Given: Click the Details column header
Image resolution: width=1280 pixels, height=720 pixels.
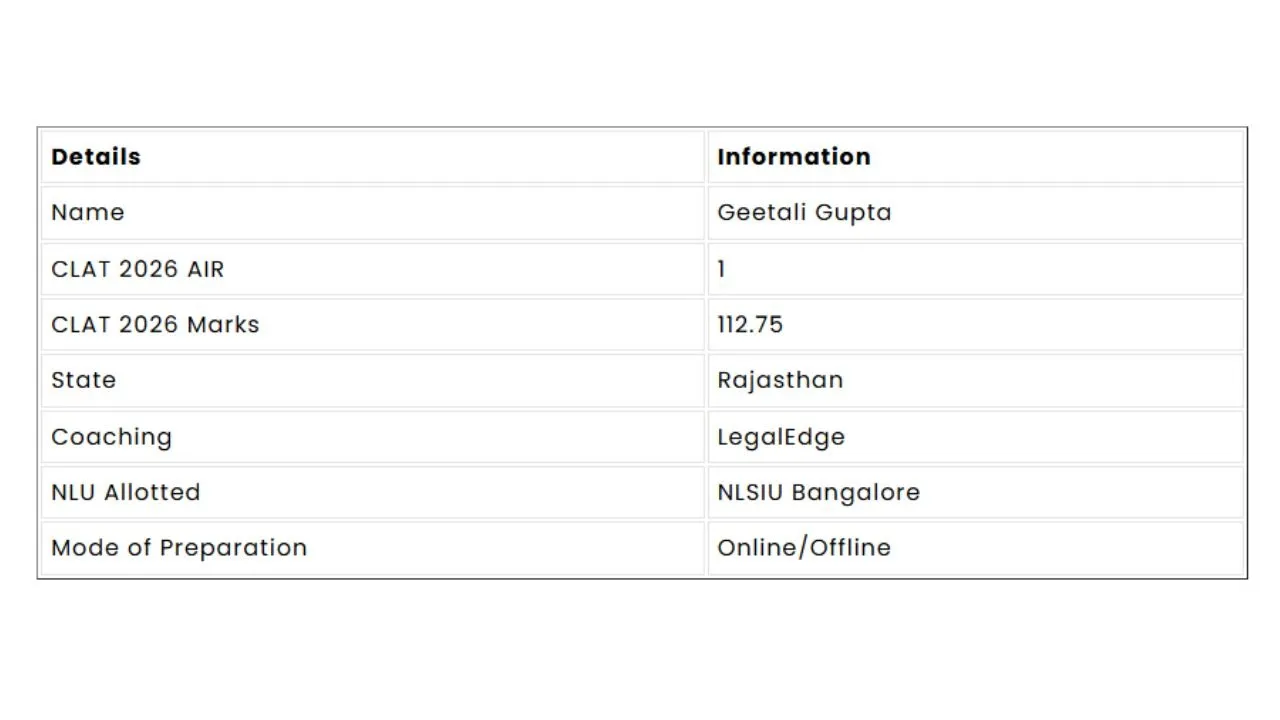Looking at the screenshot, I should tap(96, 157).
